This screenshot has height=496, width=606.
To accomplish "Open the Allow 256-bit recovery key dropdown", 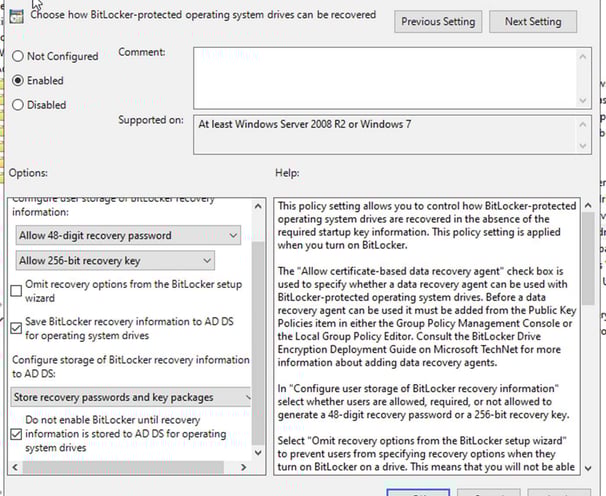I will (115, 261).
